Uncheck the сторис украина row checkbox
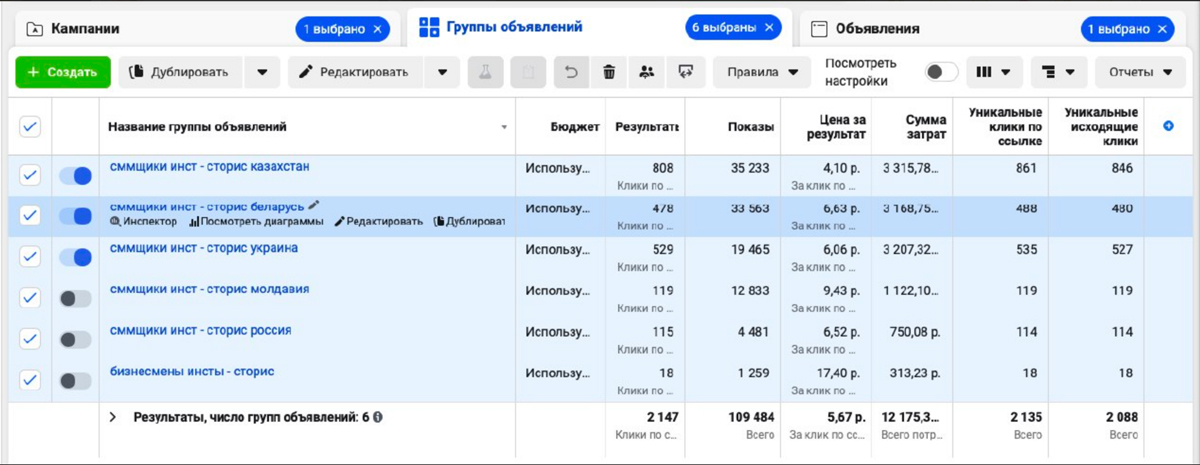The image size is (1200, 465). (30, 257)
